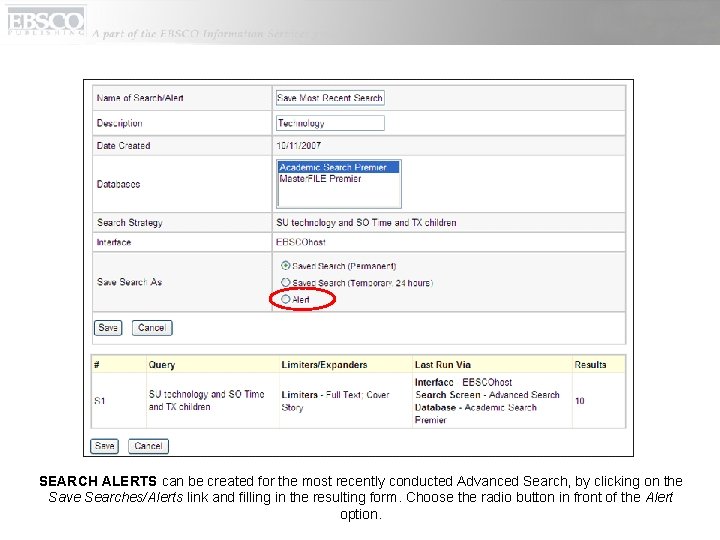Select Academic Search Premier in databases list

click(338, 167)
